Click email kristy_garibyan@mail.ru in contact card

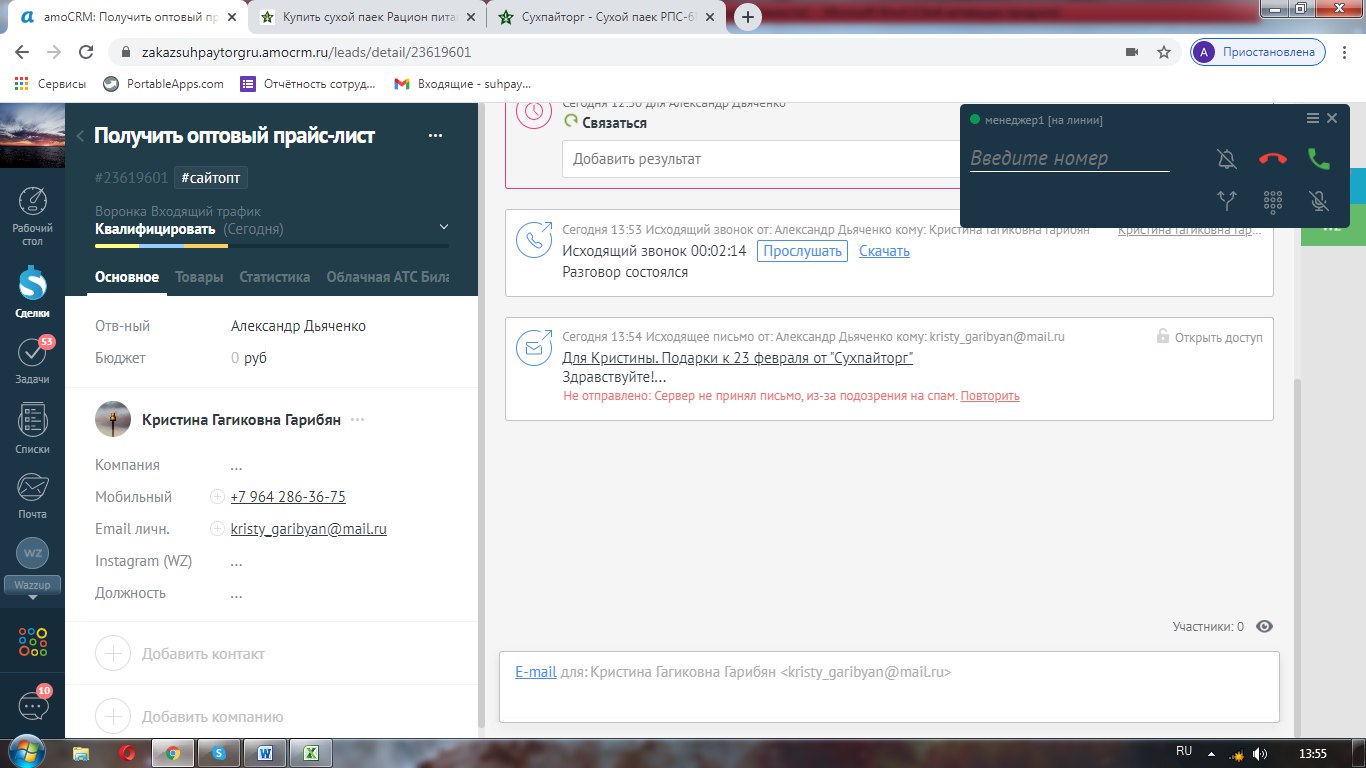click(x=308, y=529)
